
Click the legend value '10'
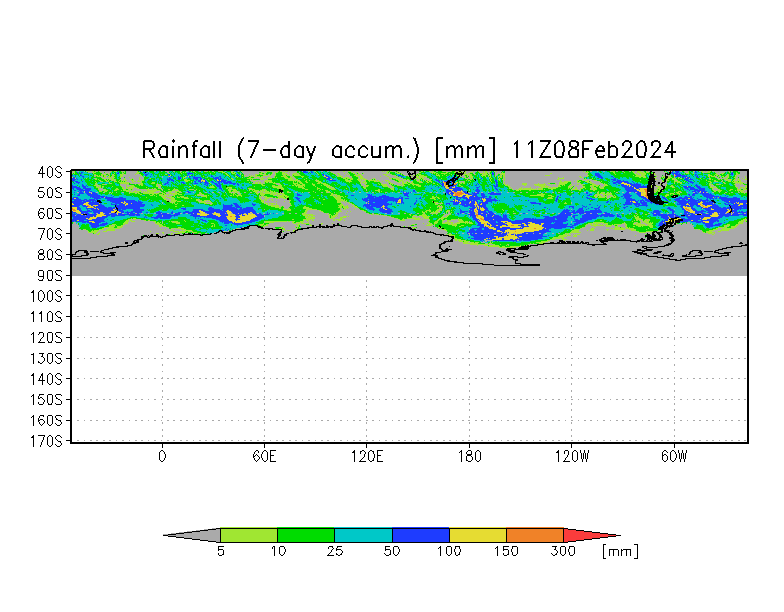(x=278, y=552)
